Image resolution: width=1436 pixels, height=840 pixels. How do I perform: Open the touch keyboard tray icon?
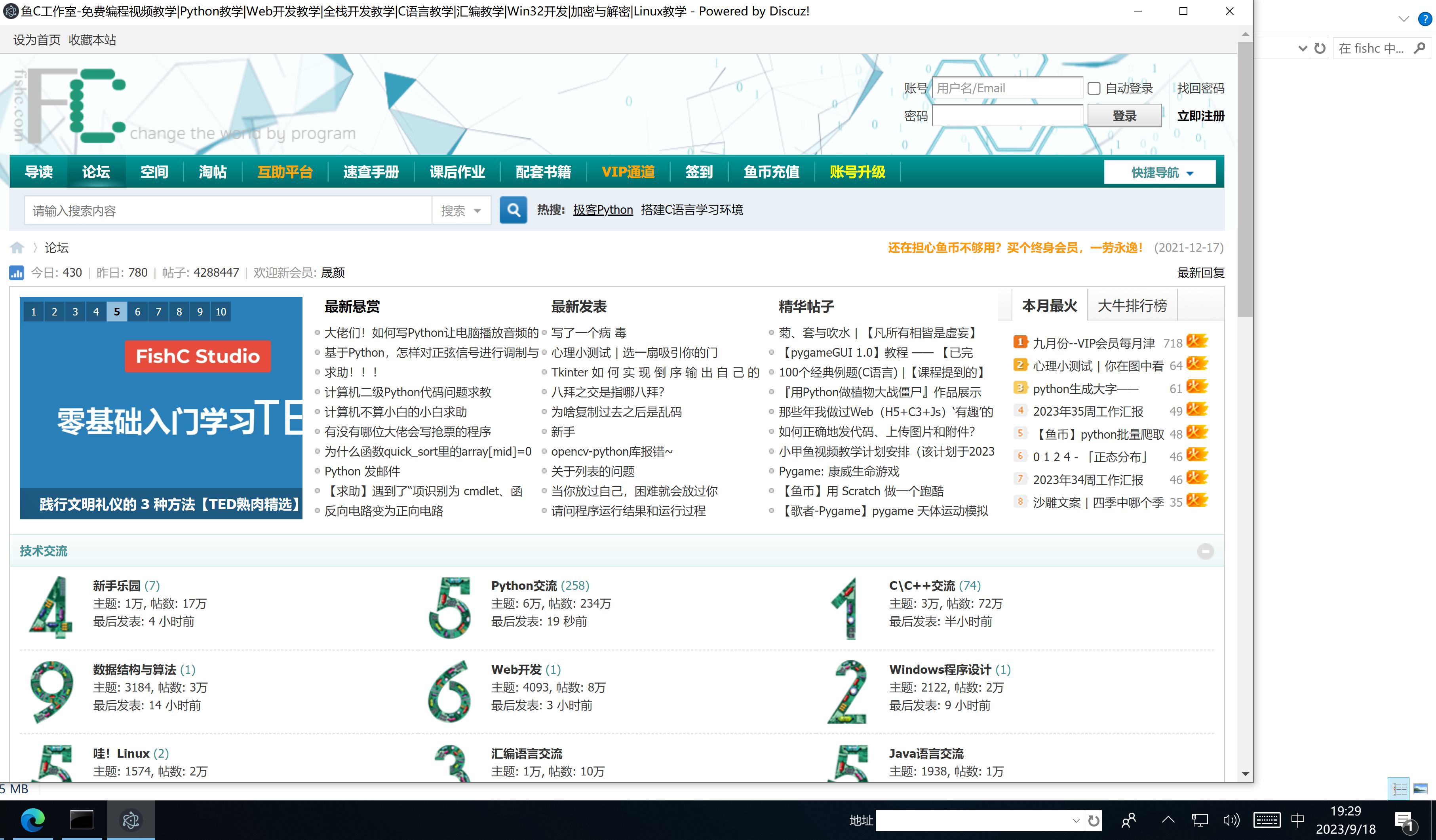tap(1267, 821)
